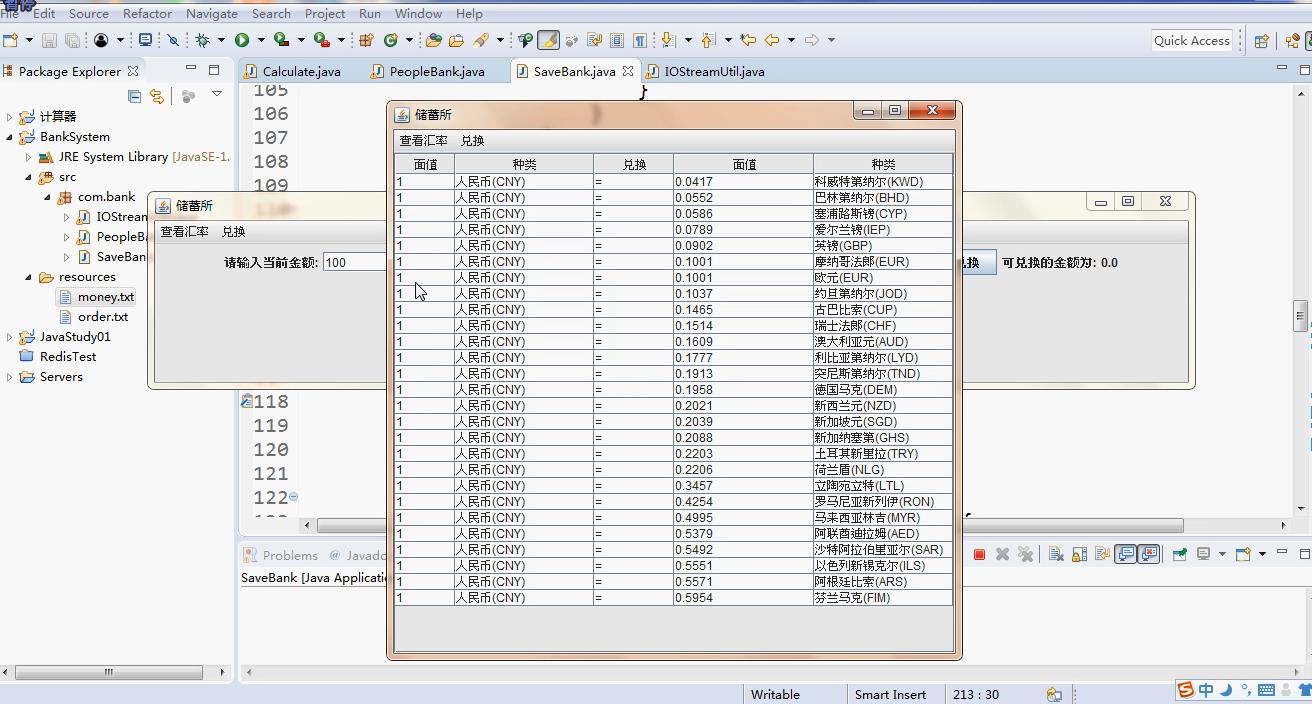Image resolution: width=1312 pixels, height=704 pixels.
Task: Toggle Link with Editor in Package Explorer
Action: click(x=157, y=96)
